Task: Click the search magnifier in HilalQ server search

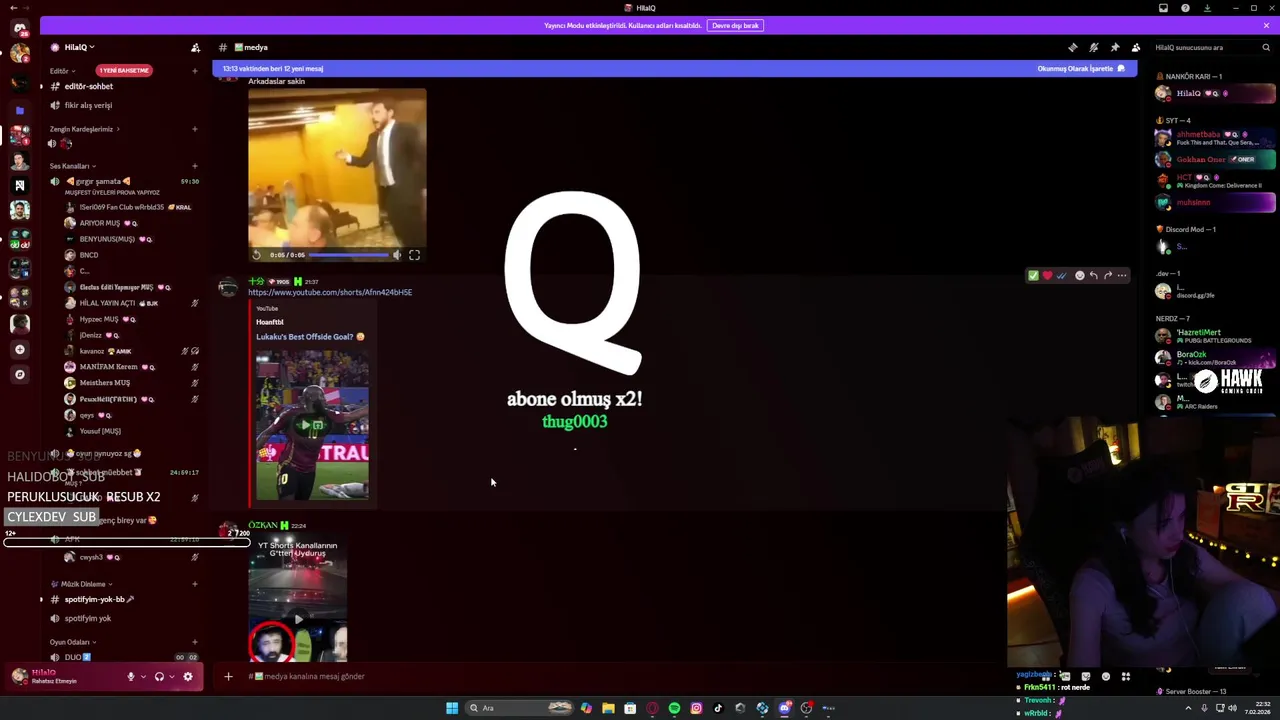Action: pyautogui.click(x=1266, y=47)
